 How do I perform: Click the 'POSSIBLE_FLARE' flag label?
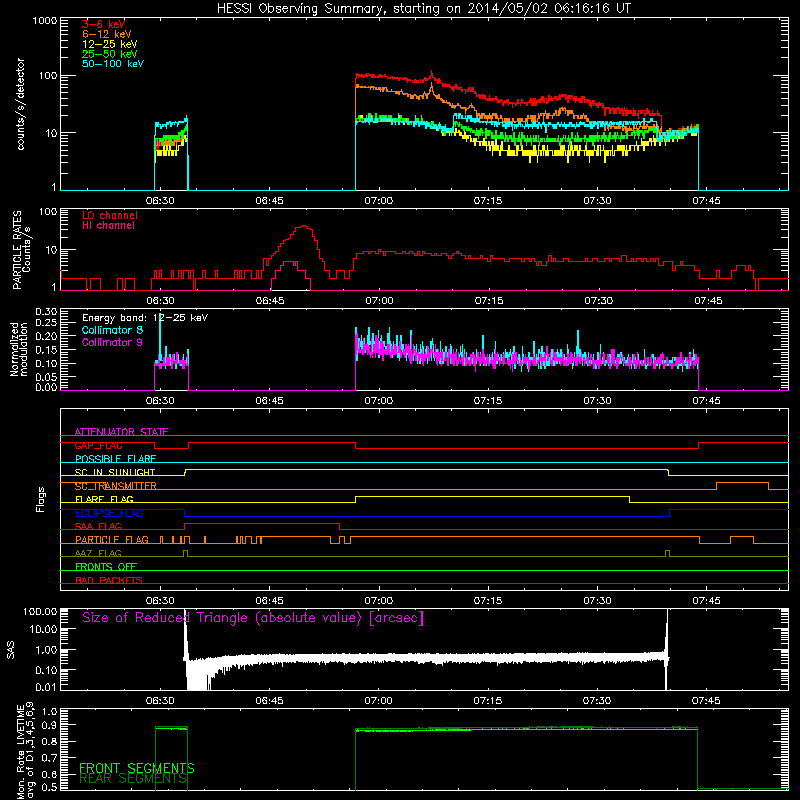pyautogui.click(x=115, y=459)
